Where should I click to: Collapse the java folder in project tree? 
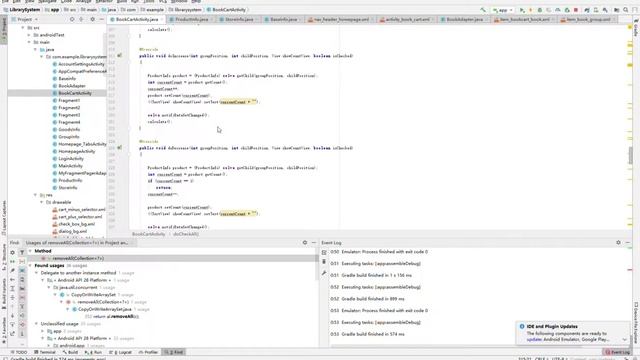point(35,49)
